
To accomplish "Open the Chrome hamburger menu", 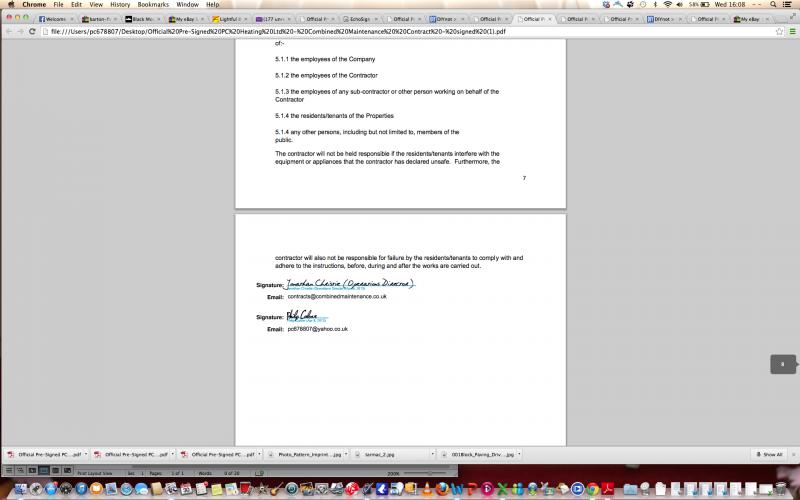I will (x=791, y=31).
